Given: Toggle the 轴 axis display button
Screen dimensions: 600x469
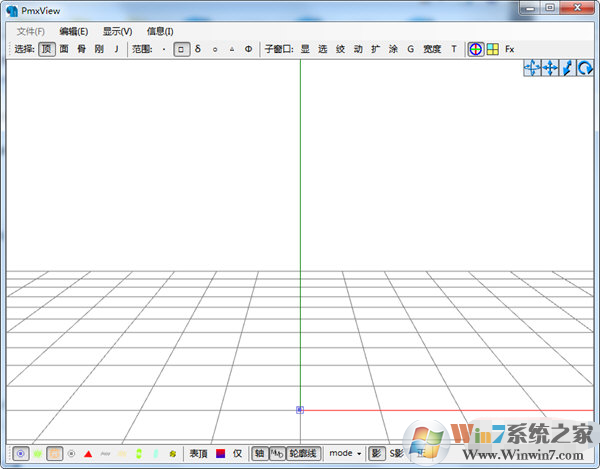Looking at the screenshot, I should [x=259, y=454].
